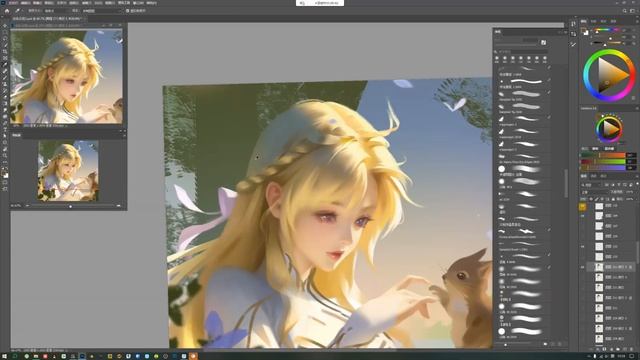
Task: Click the brush search field
Action: click(x=522, y=52)
